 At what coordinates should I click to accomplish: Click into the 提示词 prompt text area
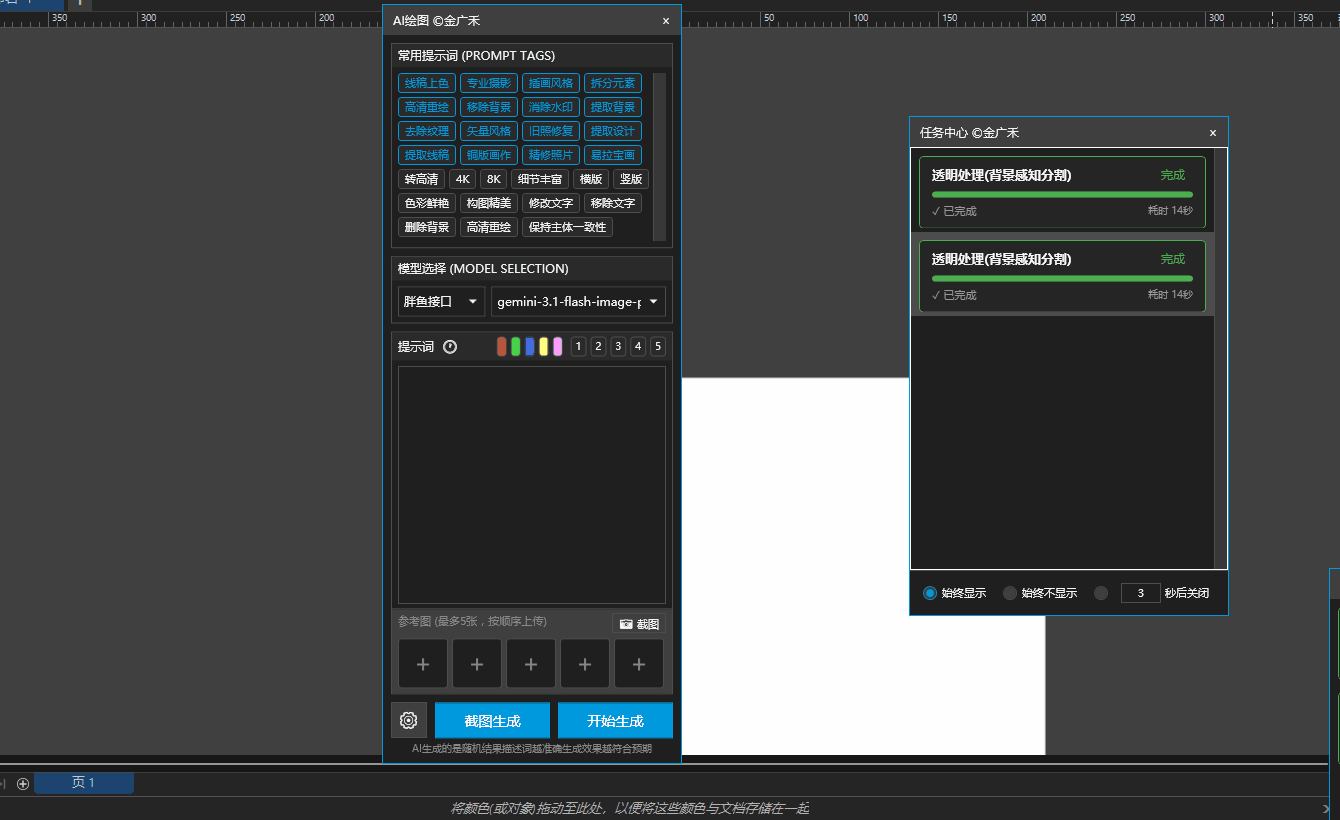(531, 485)
